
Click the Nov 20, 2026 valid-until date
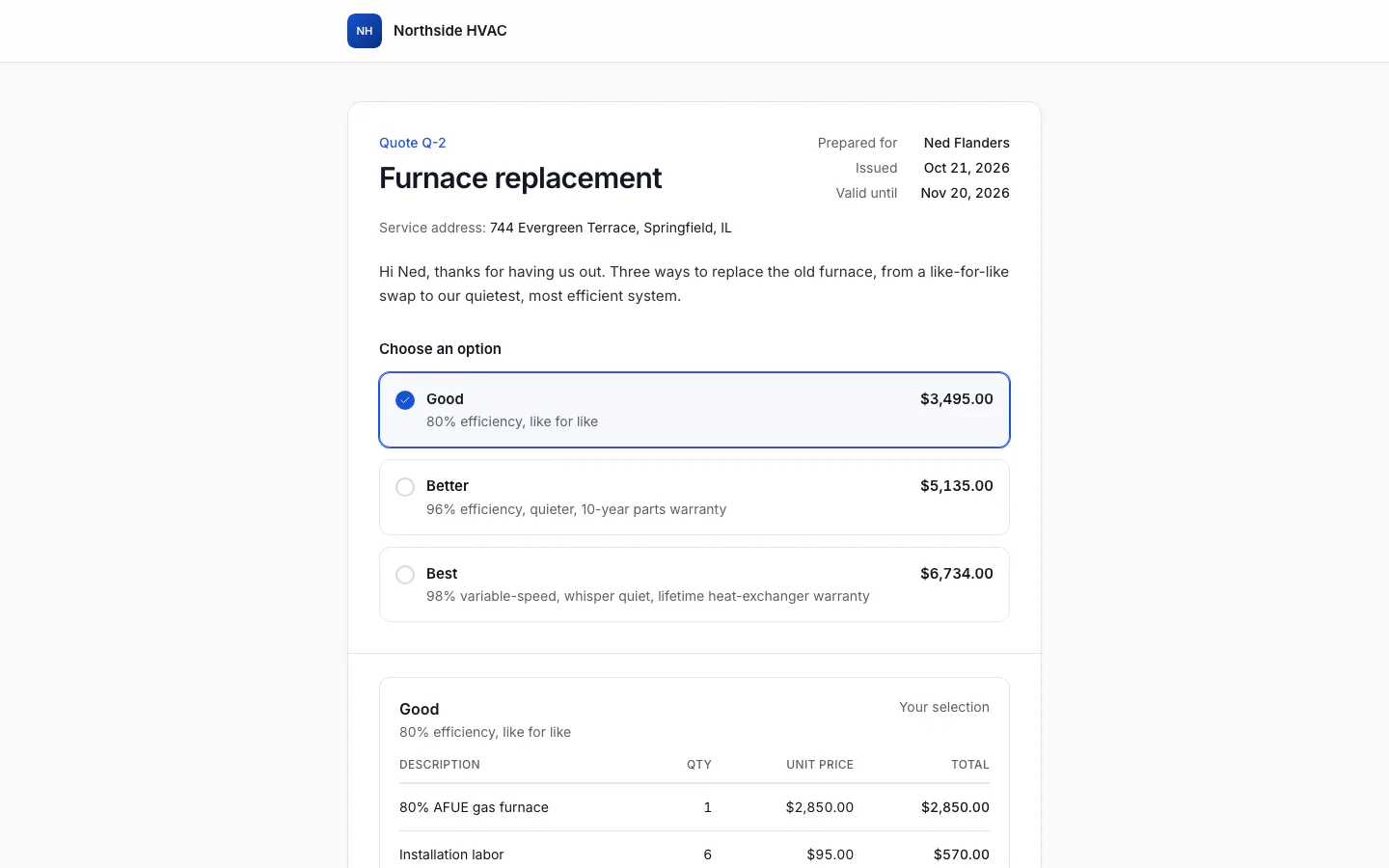tap(966, 193)
